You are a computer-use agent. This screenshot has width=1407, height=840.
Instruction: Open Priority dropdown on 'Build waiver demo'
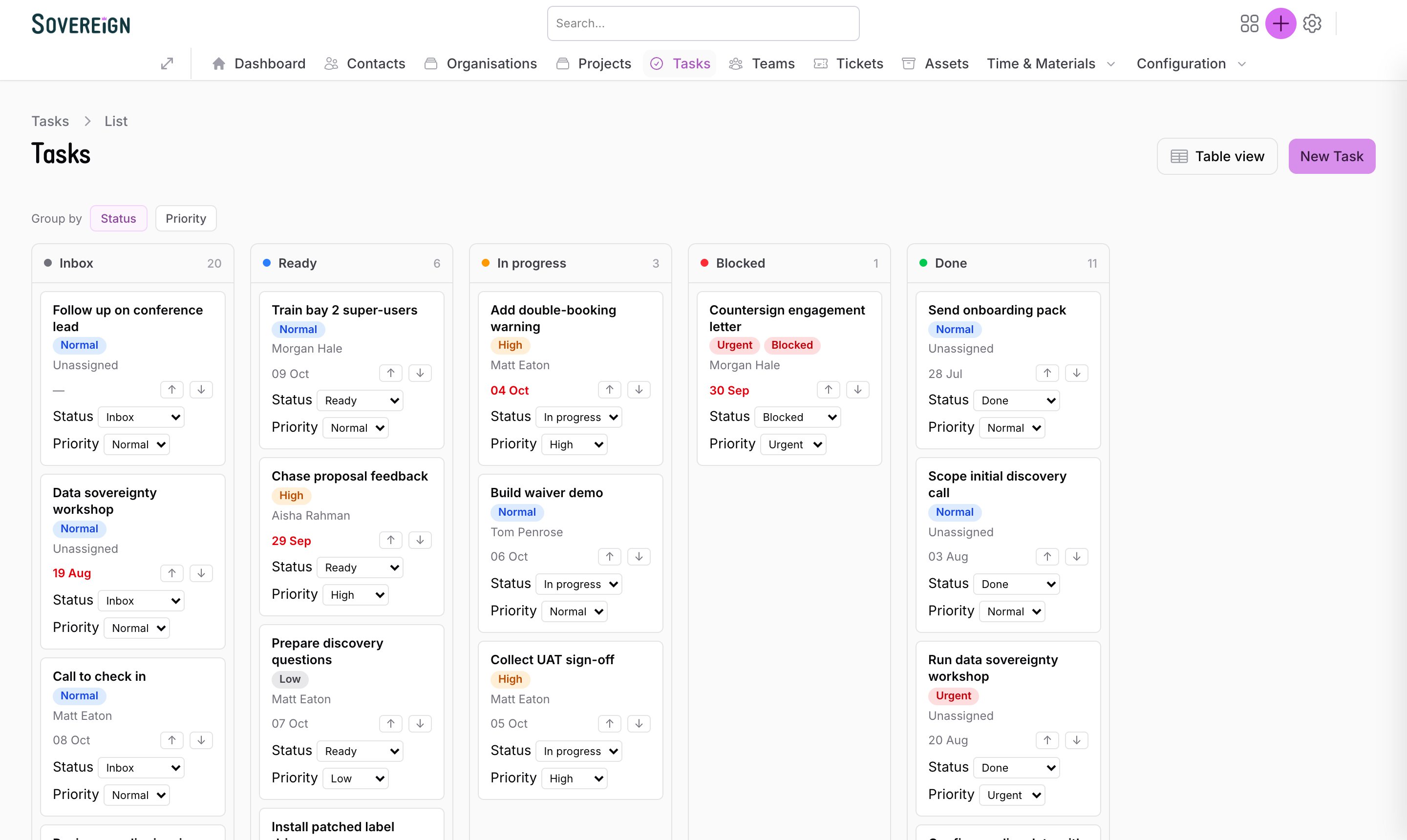pyautogui.click(x=575, y=611)
